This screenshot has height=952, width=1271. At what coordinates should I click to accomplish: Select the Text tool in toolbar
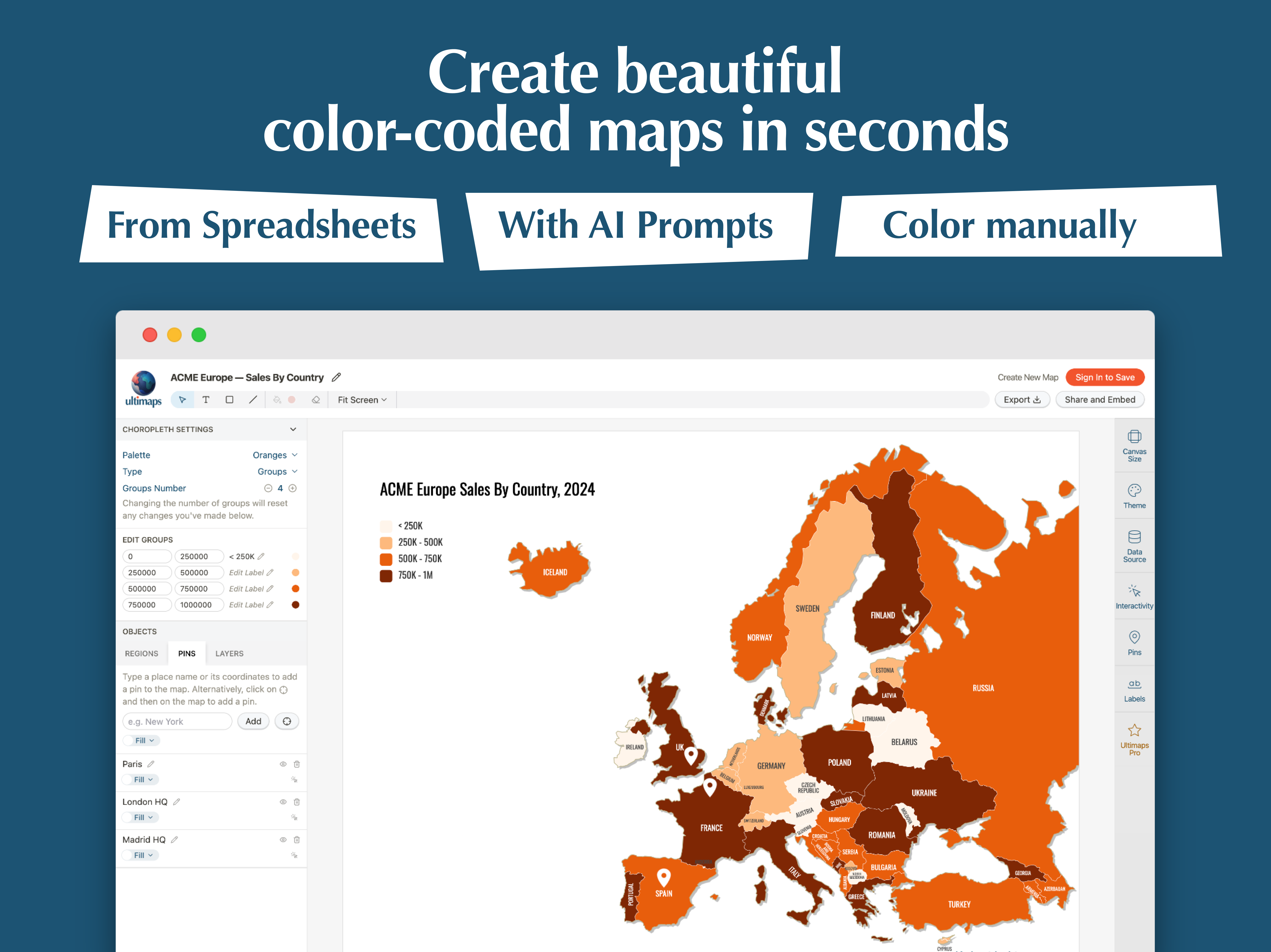coord(206,399)
